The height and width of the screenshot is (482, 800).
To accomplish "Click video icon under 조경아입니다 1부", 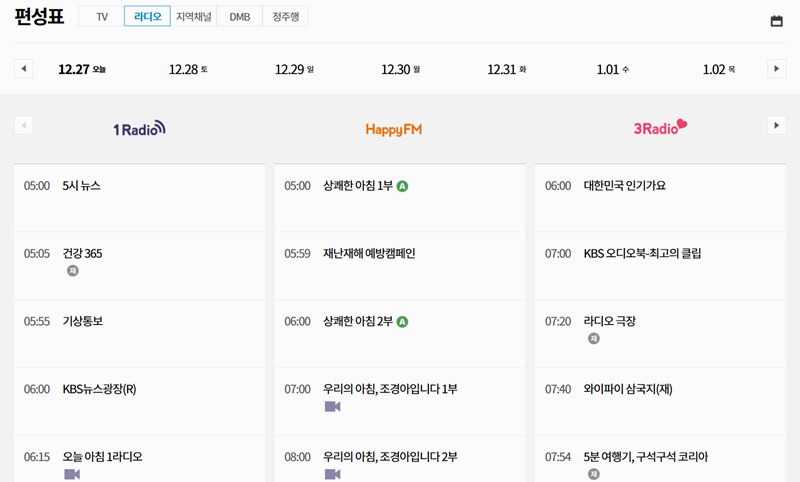I will click(333, 407).
